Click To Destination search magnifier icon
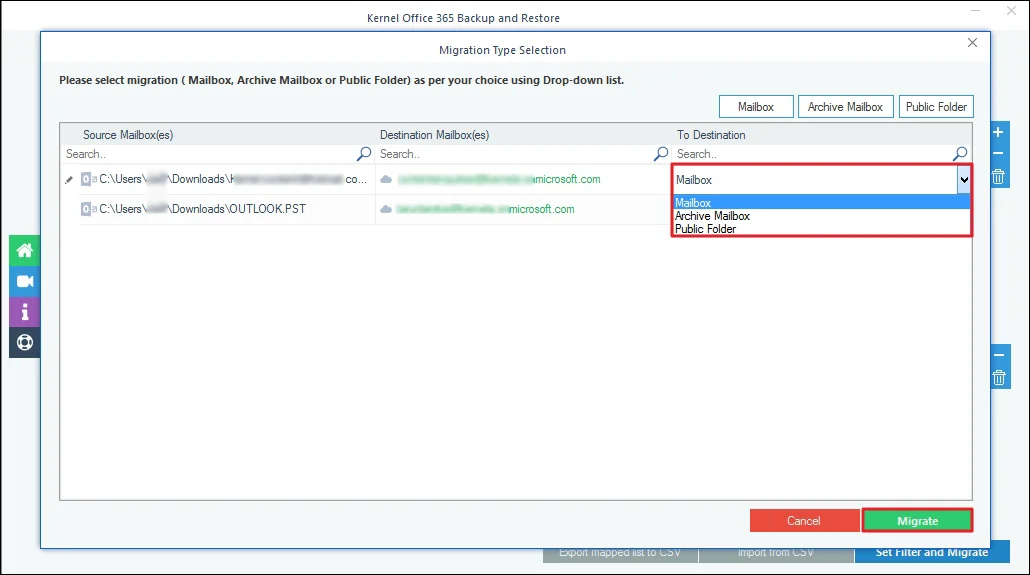Image resolution: width=1030 pixels, height=575 pixels. point(960,154)
